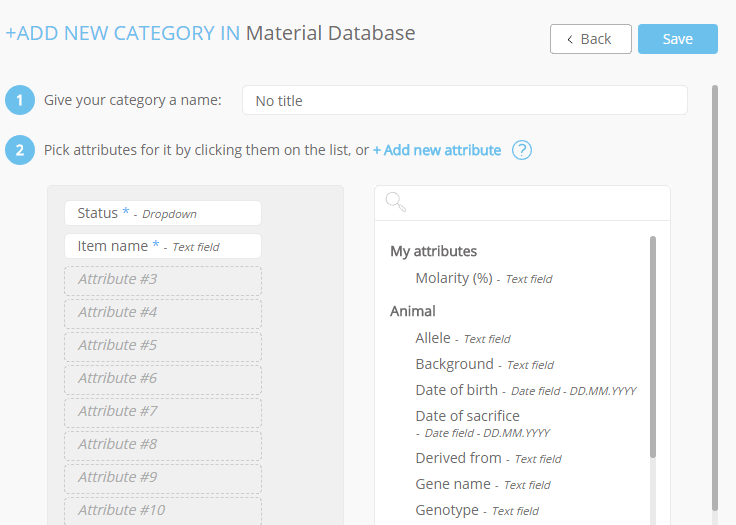This screenshot has width=736, height=525.
Task: Click the help question mark icon
Action: [x=521, y=150]
